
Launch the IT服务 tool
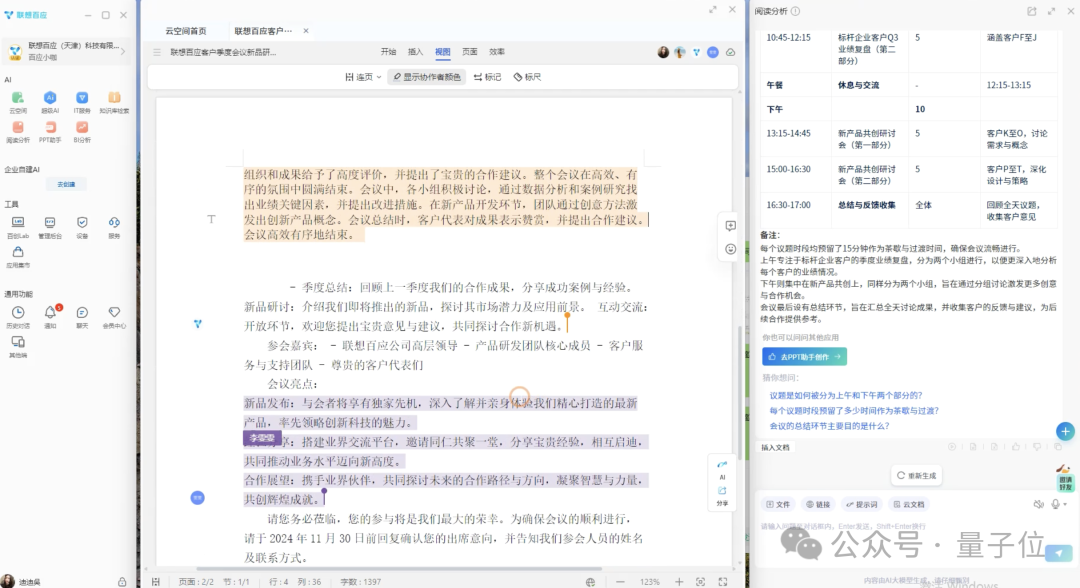(82, 96)
